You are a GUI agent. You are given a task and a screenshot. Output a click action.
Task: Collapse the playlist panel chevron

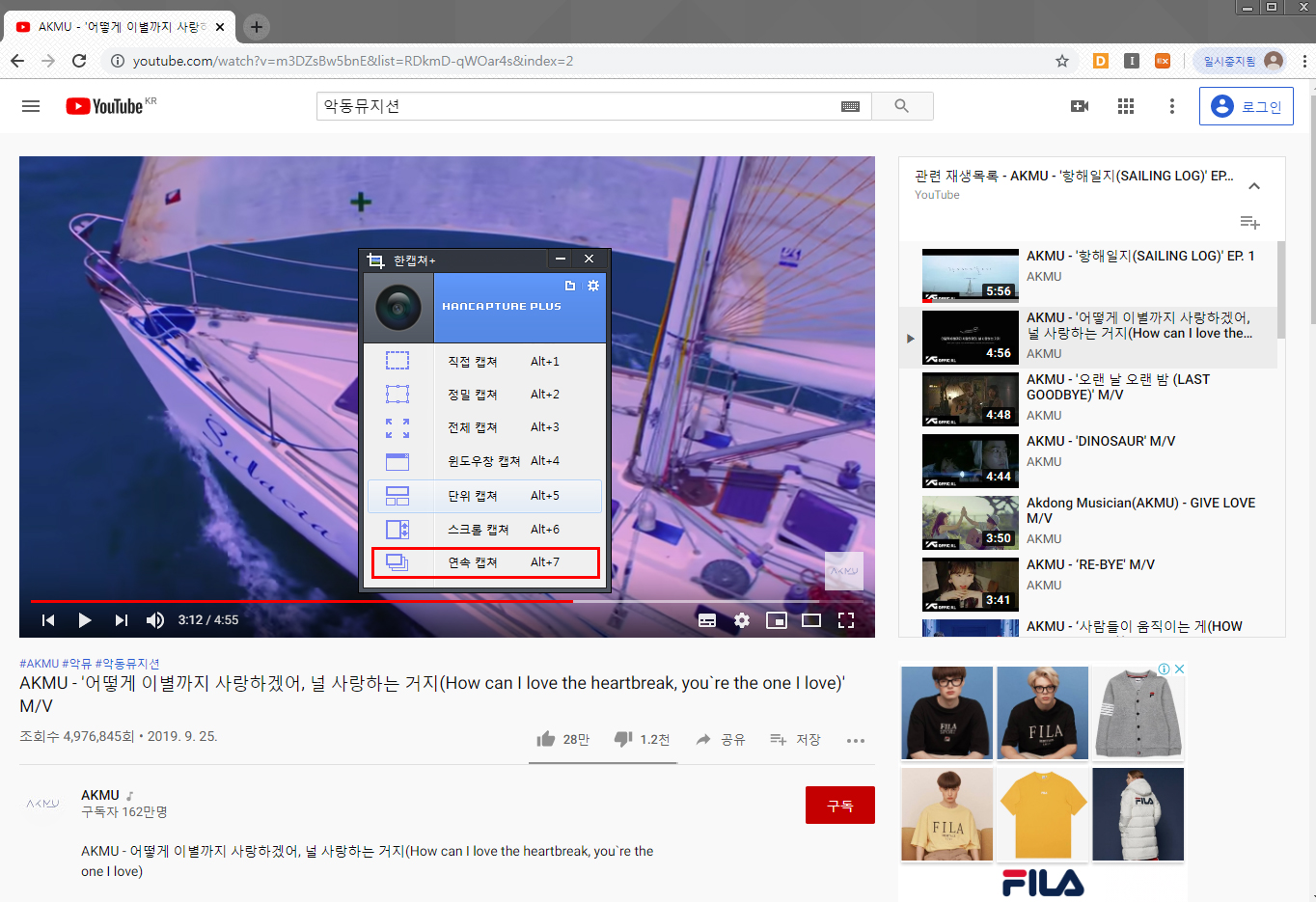tap(1254, 186)
